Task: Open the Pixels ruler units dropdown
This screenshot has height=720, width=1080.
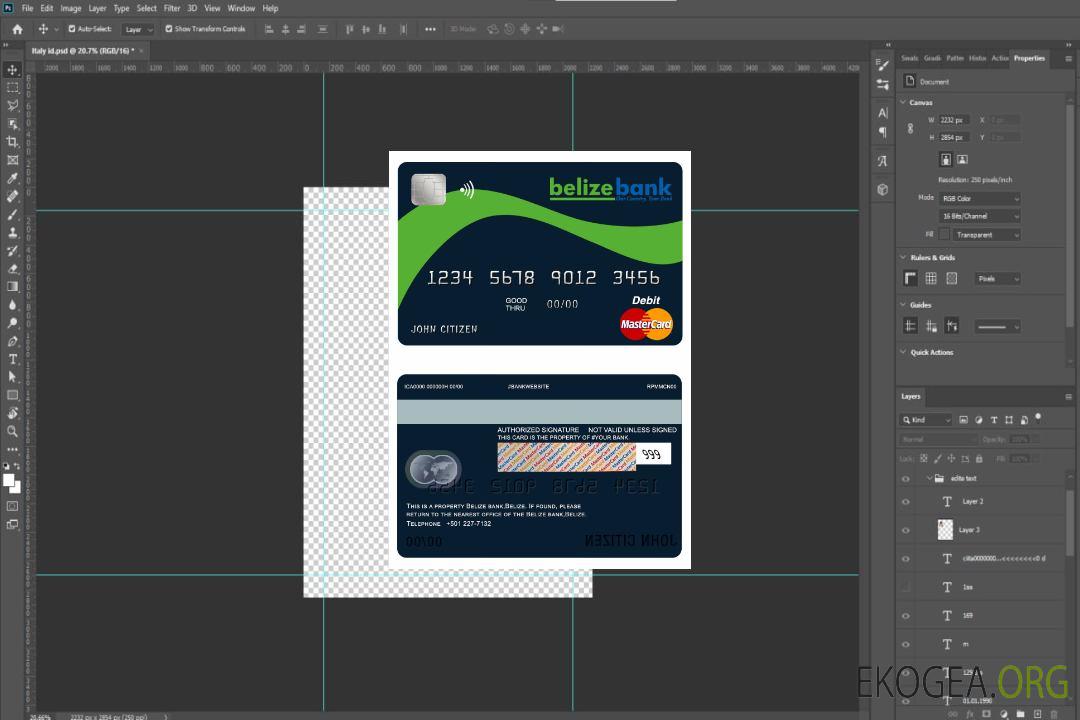Action: click(x=997, y=278)
